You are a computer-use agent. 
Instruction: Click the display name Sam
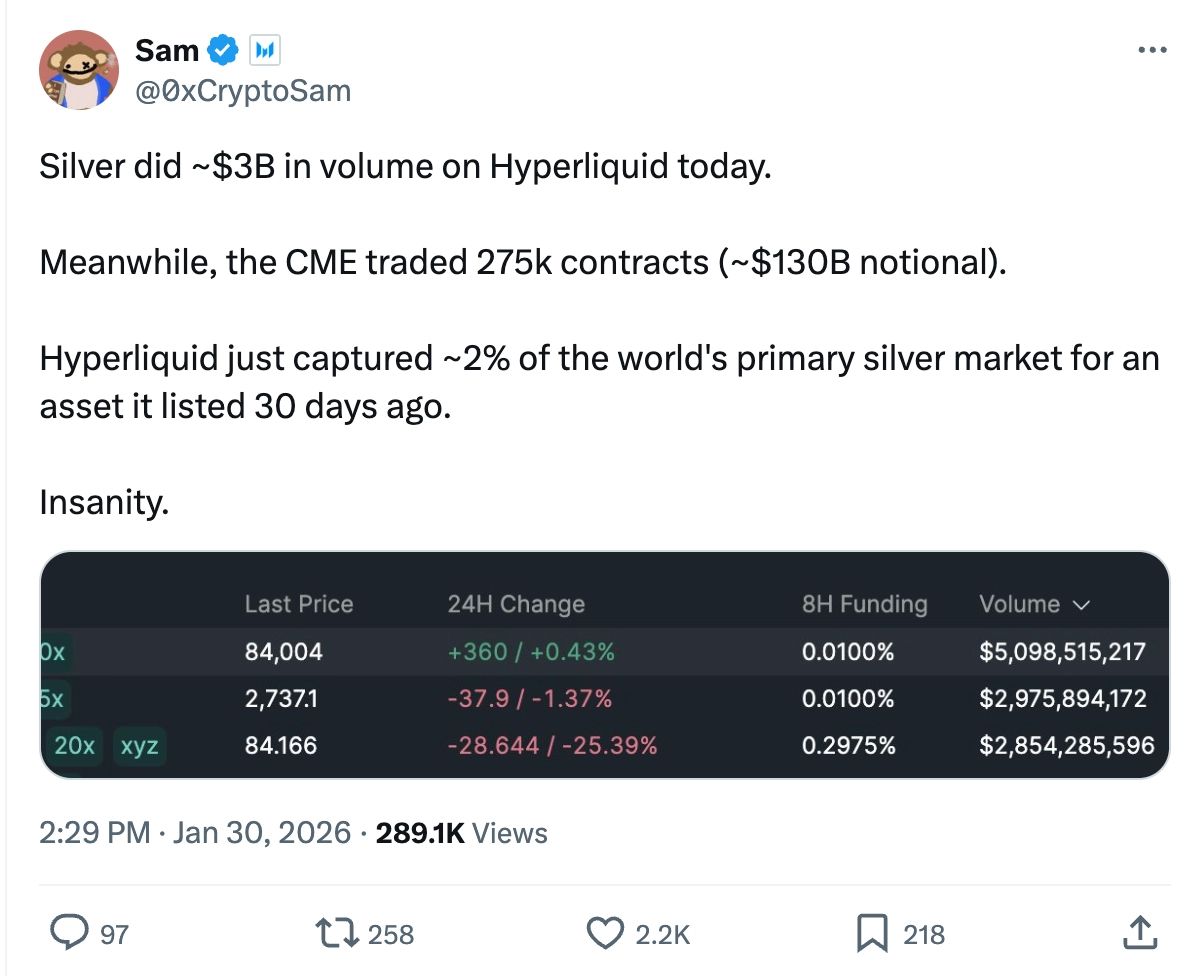click(x=167, y=48)
